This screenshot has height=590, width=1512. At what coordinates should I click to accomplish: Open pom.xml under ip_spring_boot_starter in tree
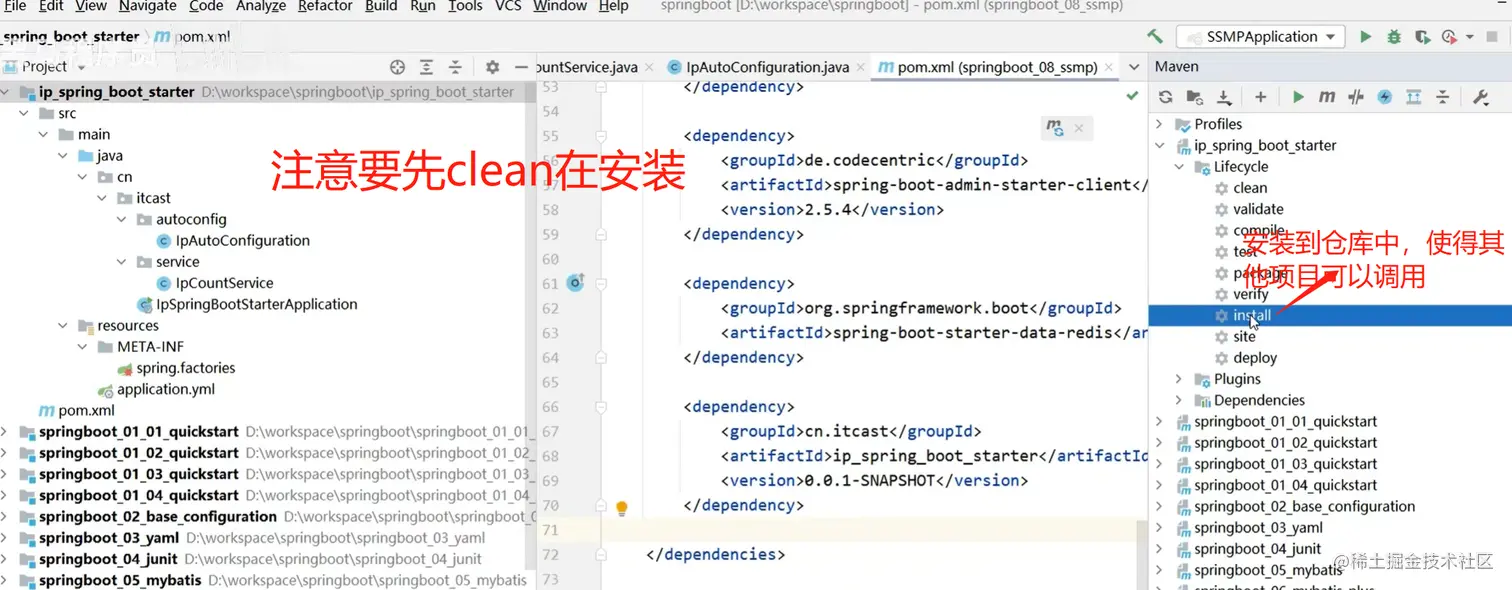tap(86, 410)
